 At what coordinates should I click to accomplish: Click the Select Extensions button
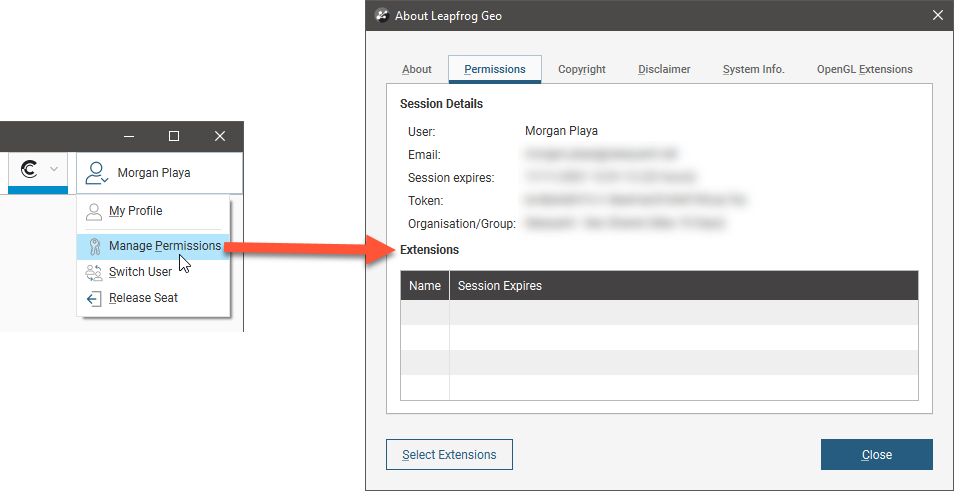click(x=449, y=455)
